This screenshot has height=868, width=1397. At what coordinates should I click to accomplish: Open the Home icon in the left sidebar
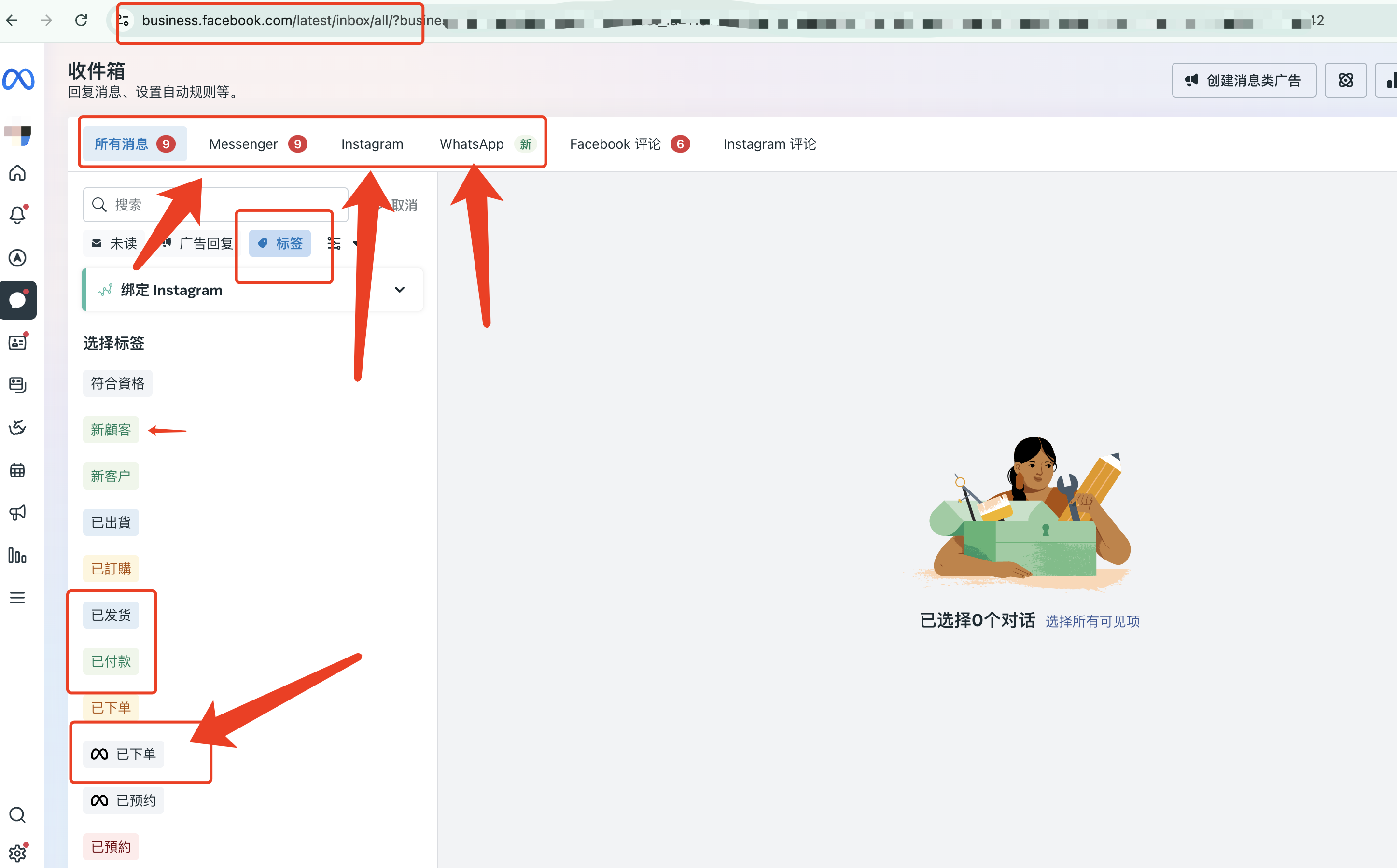pos(18,173)
